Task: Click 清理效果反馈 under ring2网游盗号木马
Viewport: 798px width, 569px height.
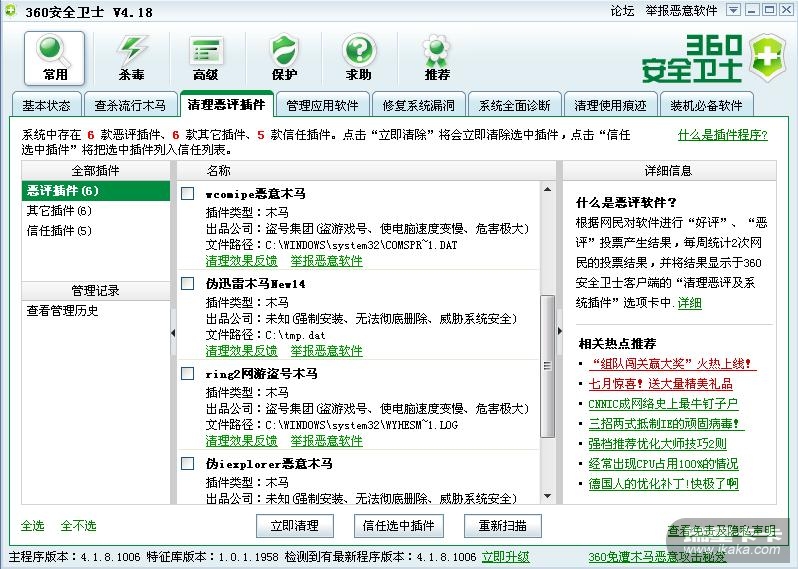Action: [241, 441]
